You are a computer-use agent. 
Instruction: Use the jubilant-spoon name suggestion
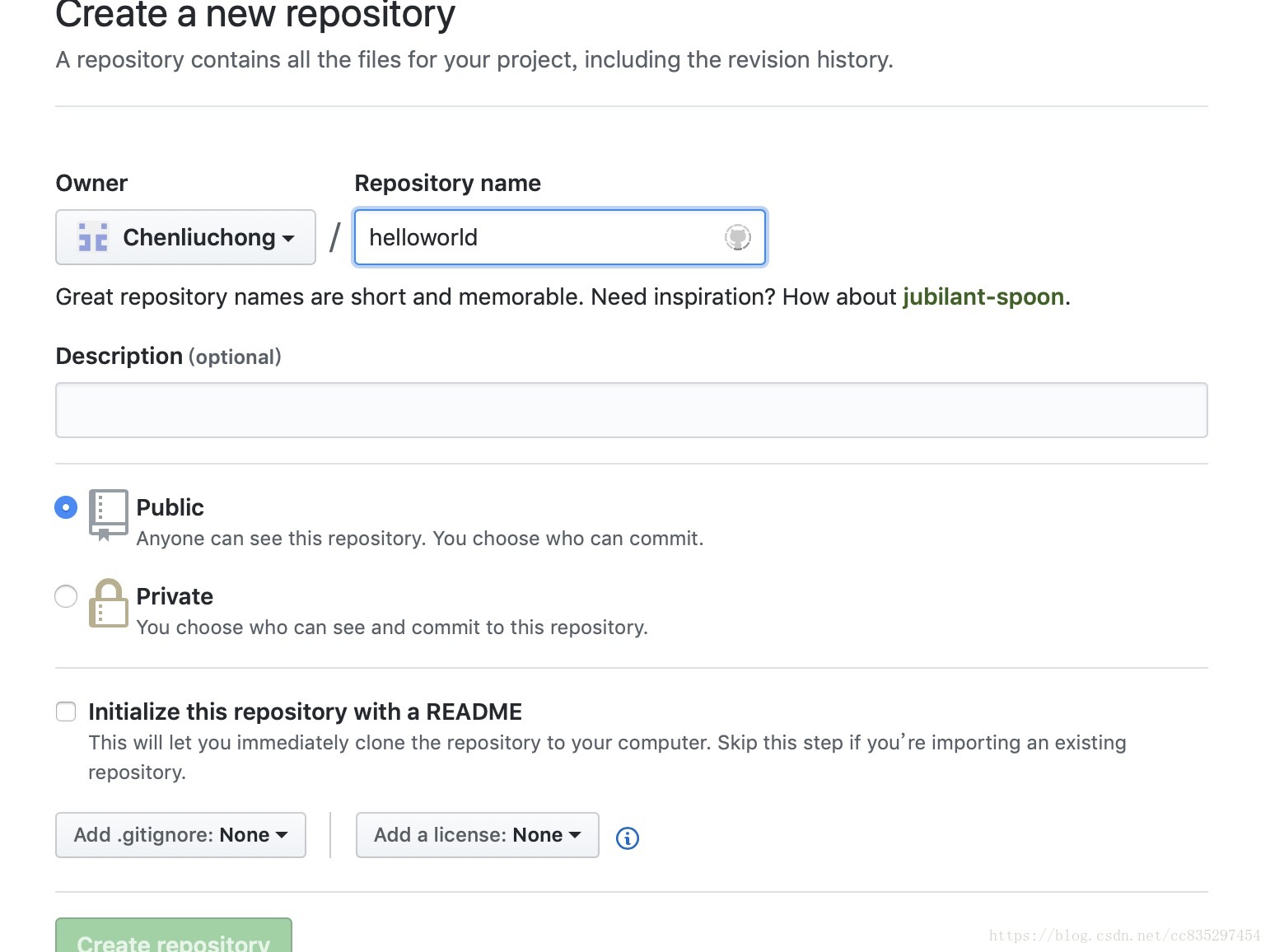(x=983, y=296)
